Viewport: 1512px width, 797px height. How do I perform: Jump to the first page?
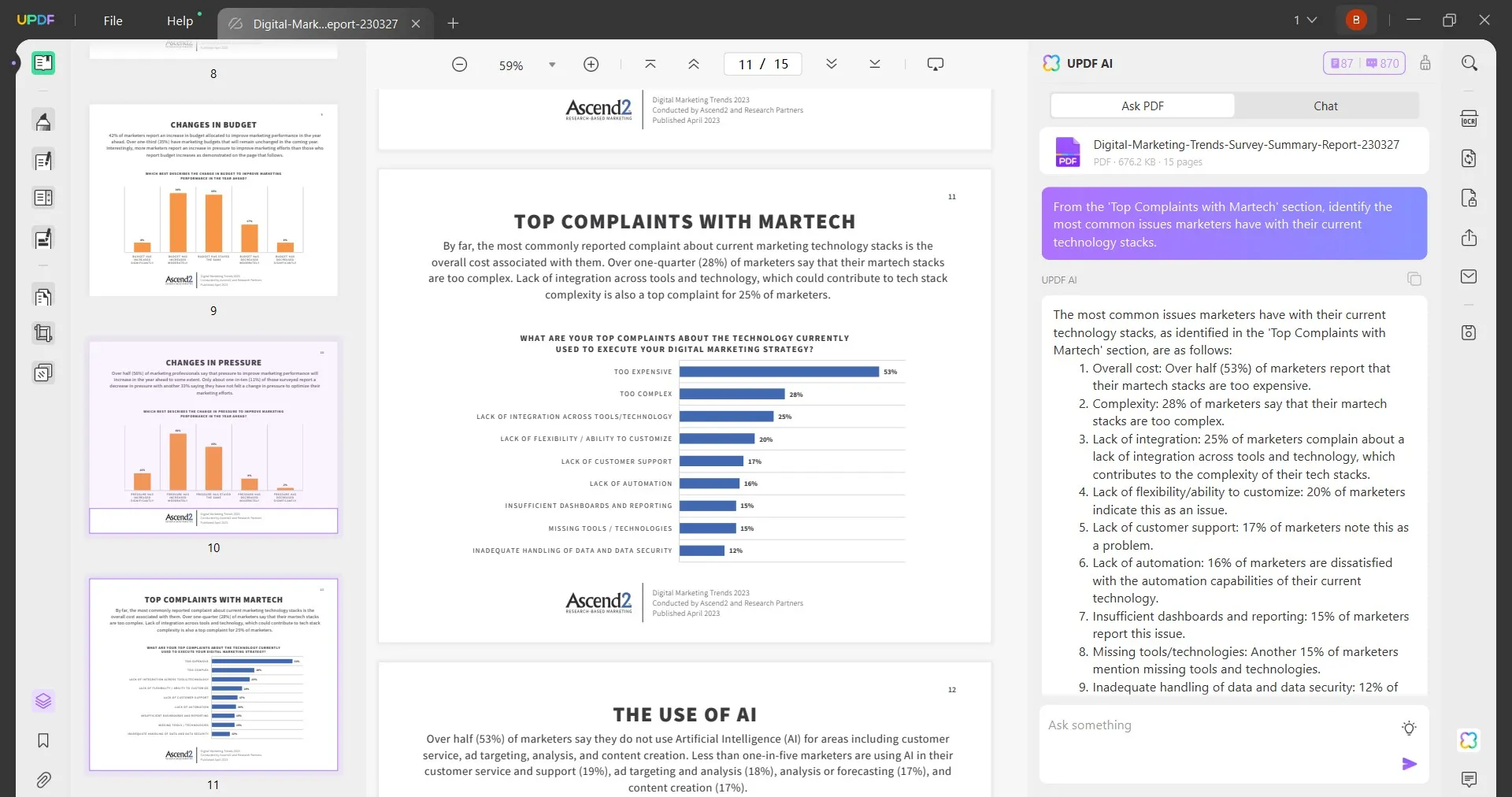[x=650, y=65]
